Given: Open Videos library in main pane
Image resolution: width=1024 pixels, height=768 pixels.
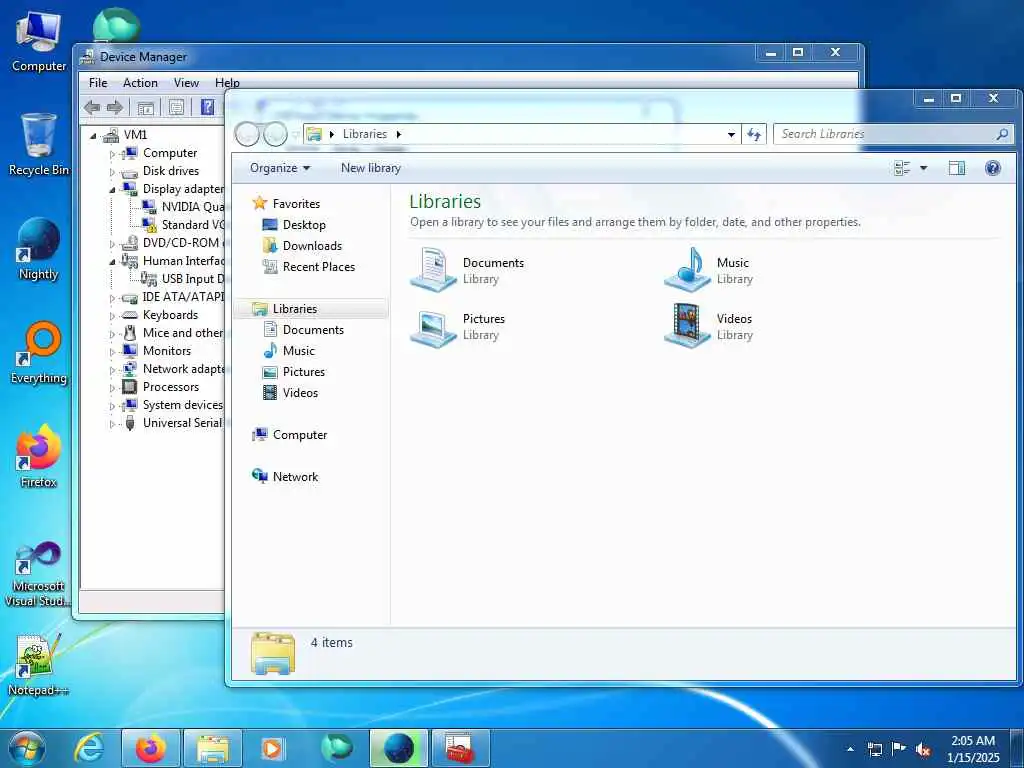Looking at the screenshot, I should tap(709, 326).
